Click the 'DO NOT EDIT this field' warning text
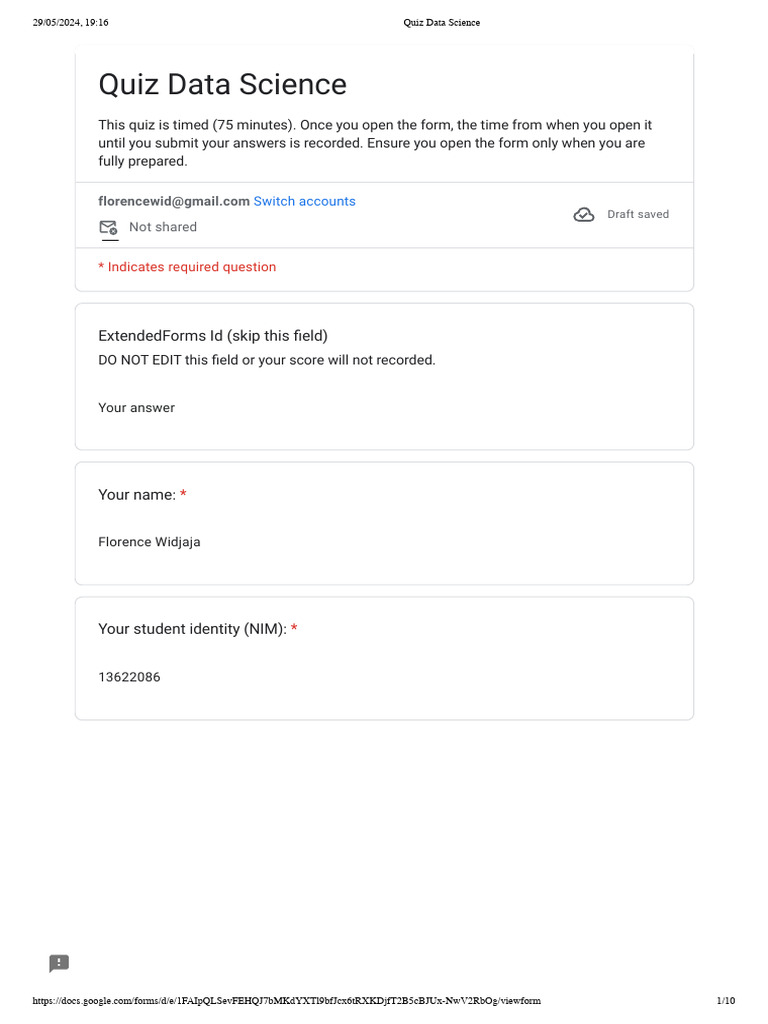This screenshot has width=768, height=1024. click(267, 360)
